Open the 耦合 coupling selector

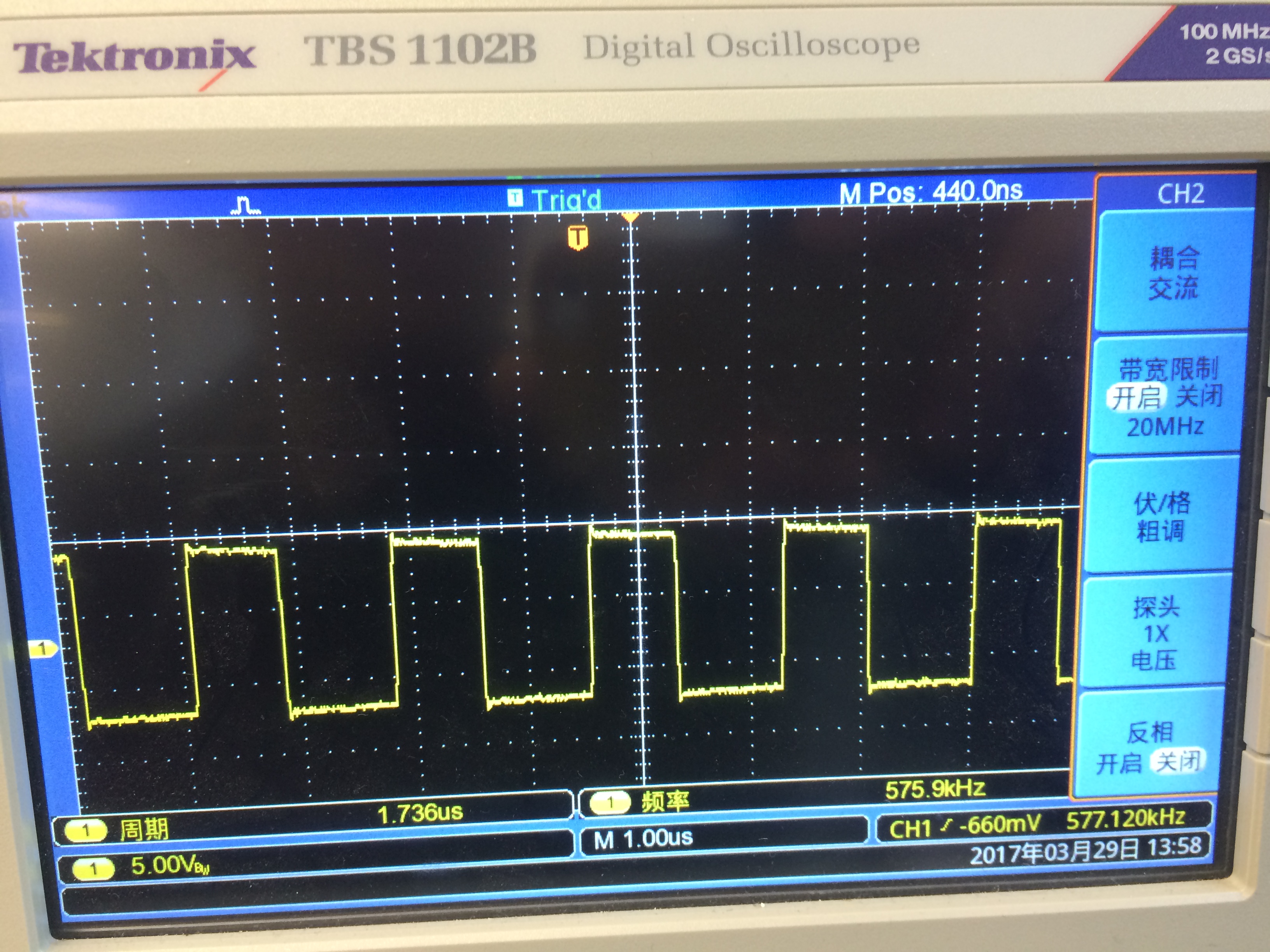pos(1174,273)
